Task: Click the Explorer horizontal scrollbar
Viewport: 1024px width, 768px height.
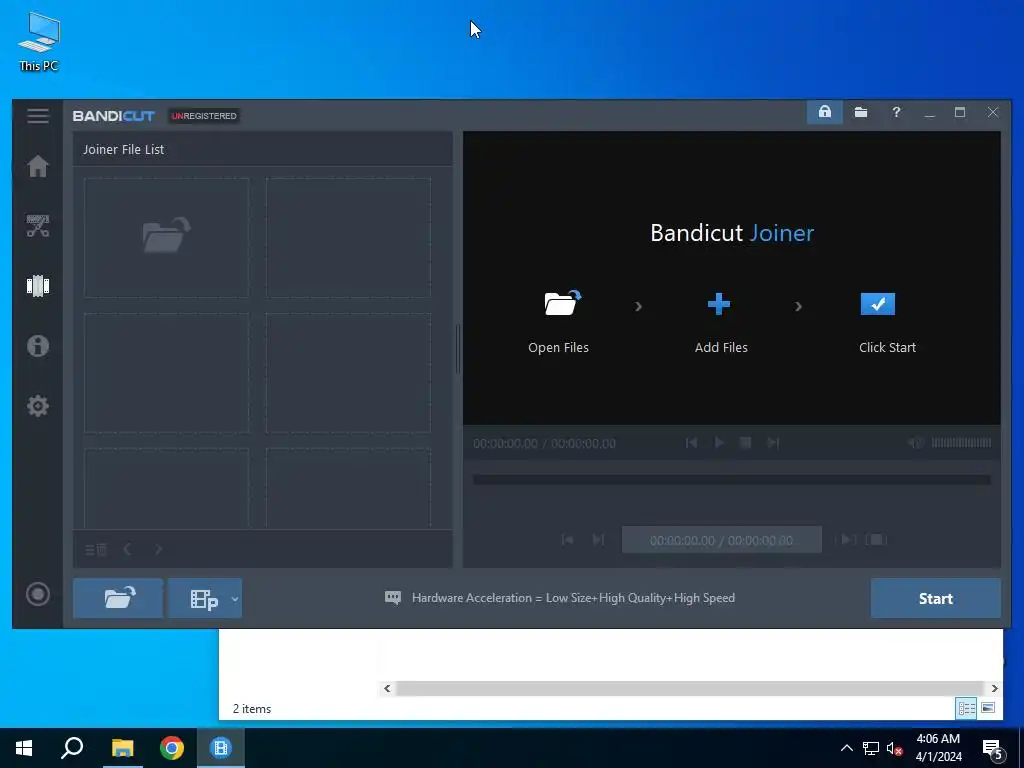Action: [x=690, y=688]
